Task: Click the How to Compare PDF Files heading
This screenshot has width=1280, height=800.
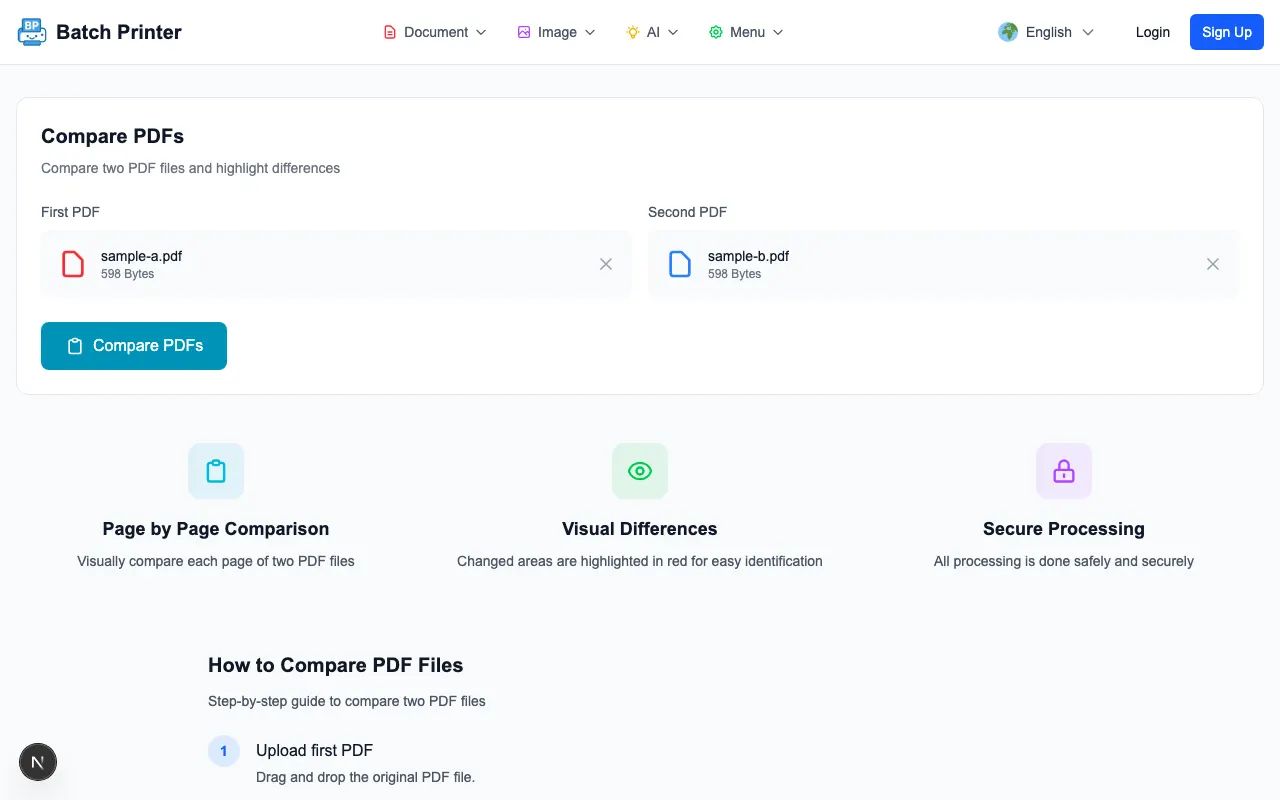Action: 336,665
